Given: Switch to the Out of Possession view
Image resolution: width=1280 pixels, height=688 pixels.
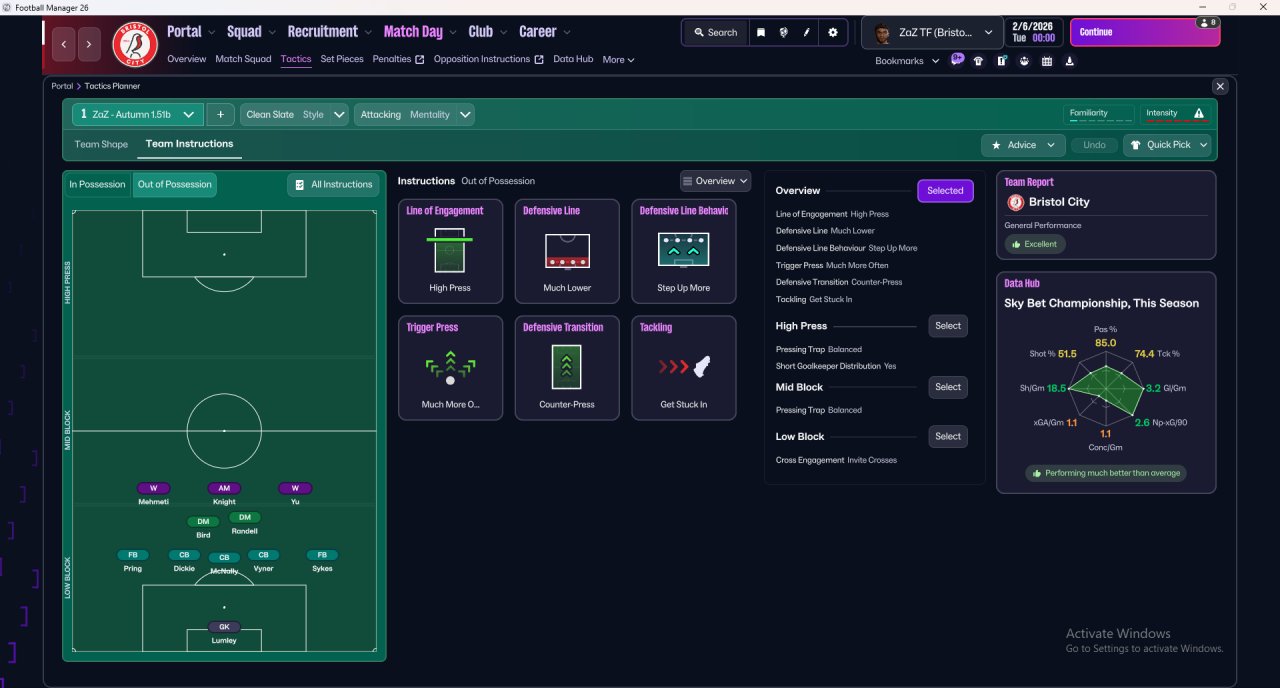Looking at the screenshot, I should (x=175, y=184).
